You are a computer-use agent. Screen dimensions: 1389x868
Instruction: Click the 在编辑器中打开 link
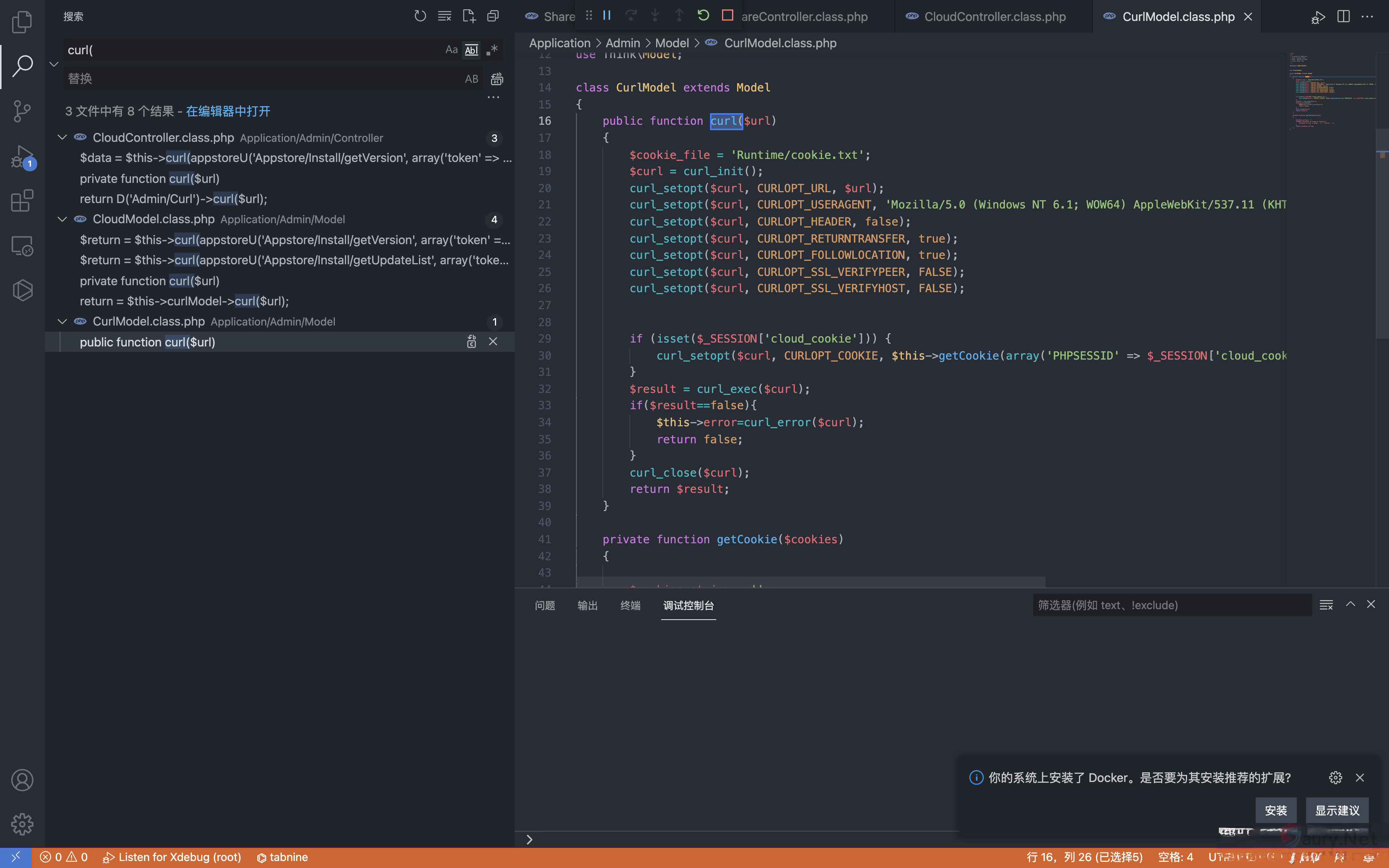point(228,111)
